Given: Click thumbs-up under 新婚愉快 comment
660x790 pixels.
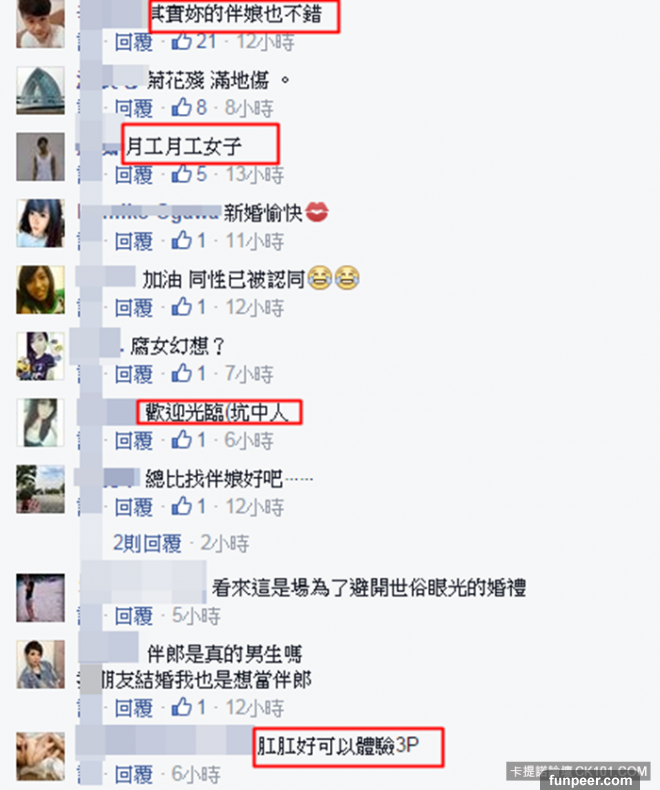Looking at the screenshot, I should pyautogui.click(x=181, y=240).
